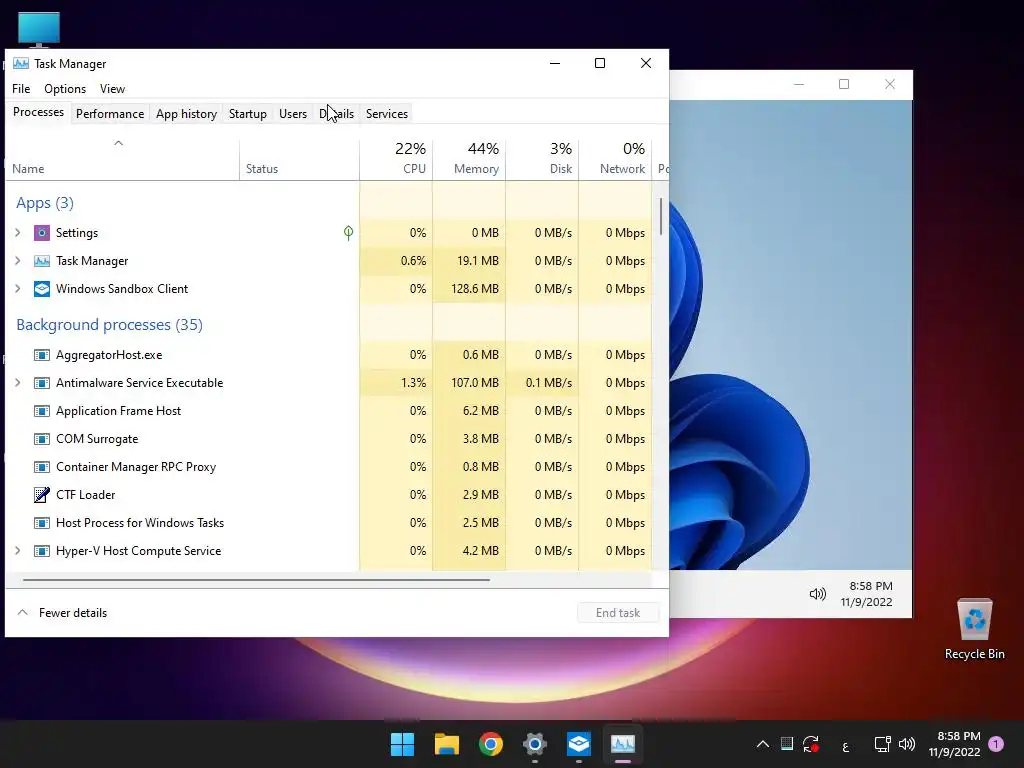
Task: Click the Application Frame Host icon
Action: coord(42,411)
